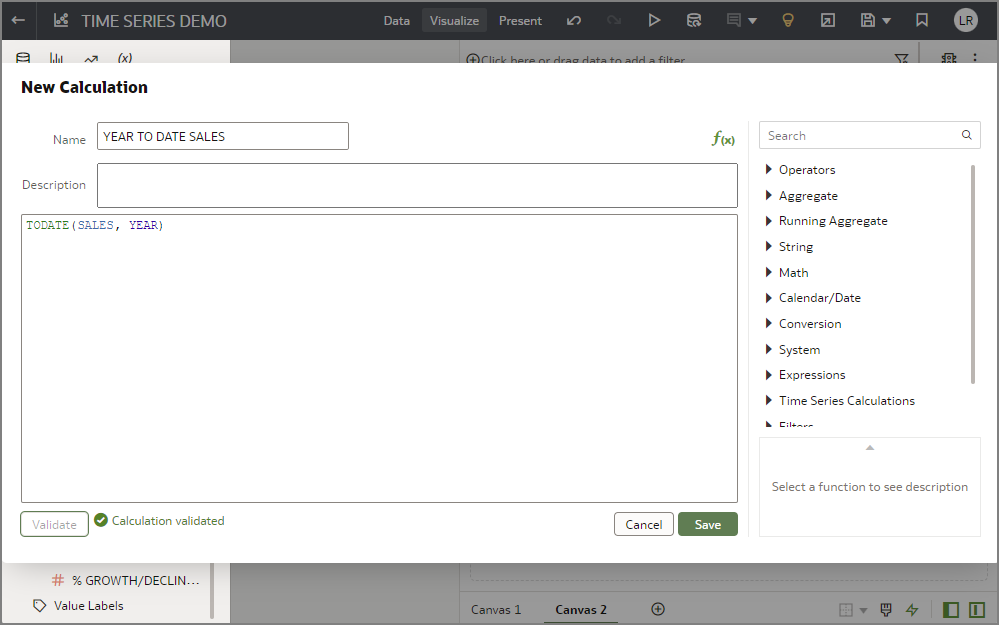Viewport: 999px width, 625px height.
Task: Open the notes icon in header
Action: click(x=734, y=20)
